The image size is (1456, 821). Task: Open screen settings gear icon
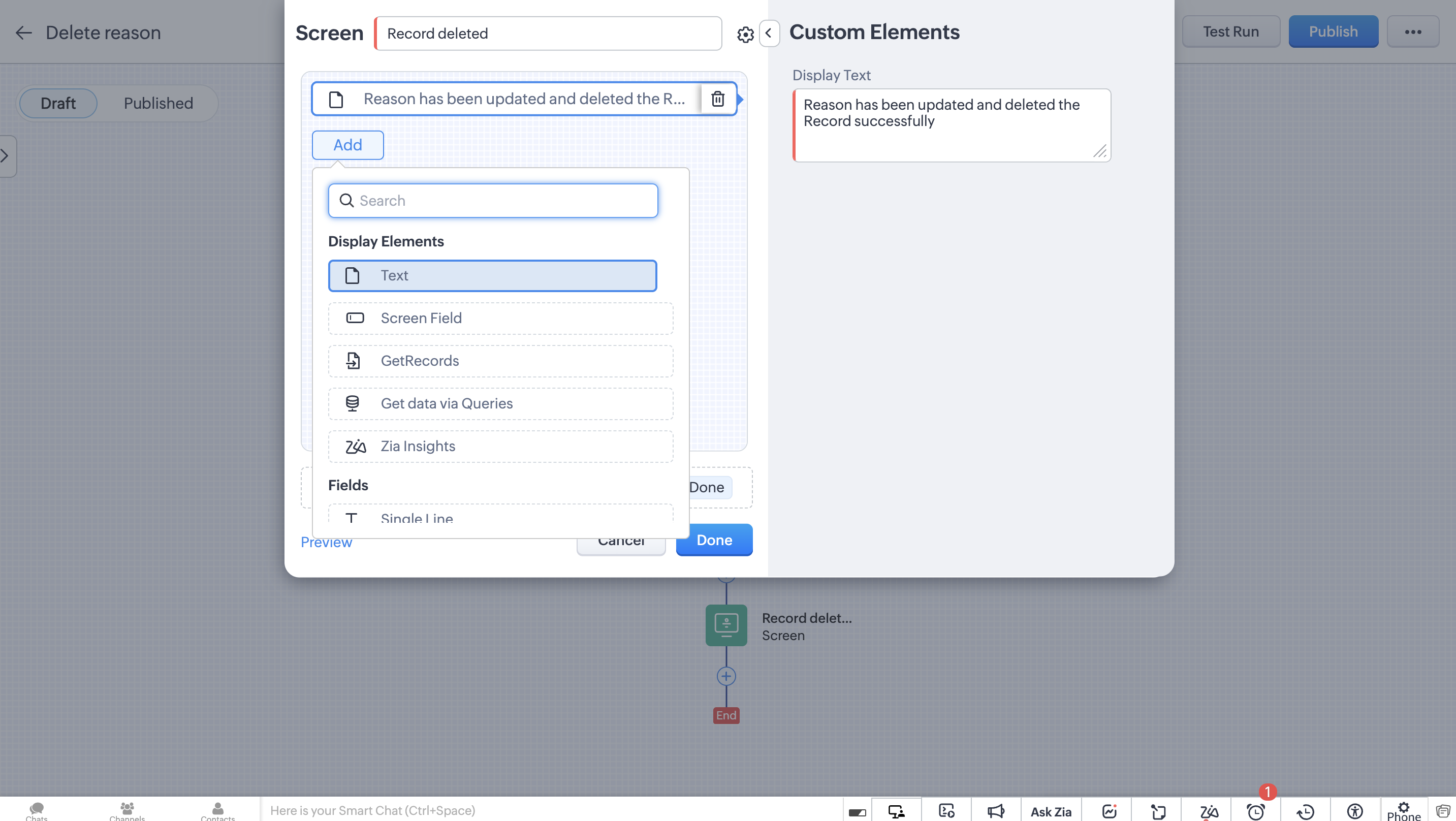745,35
